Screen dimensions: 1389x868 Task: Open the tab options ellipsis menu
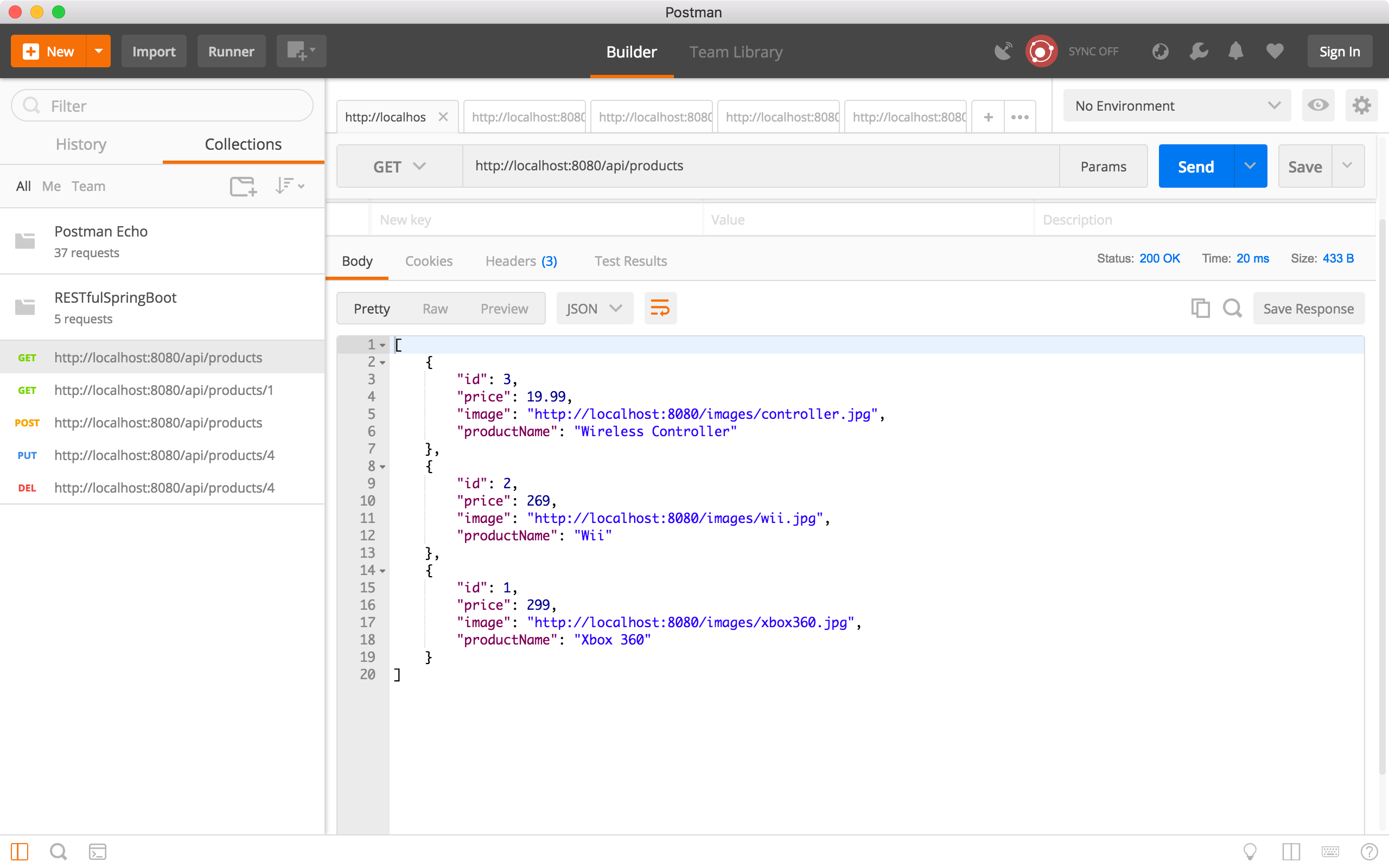click(x=1020, y=117)
